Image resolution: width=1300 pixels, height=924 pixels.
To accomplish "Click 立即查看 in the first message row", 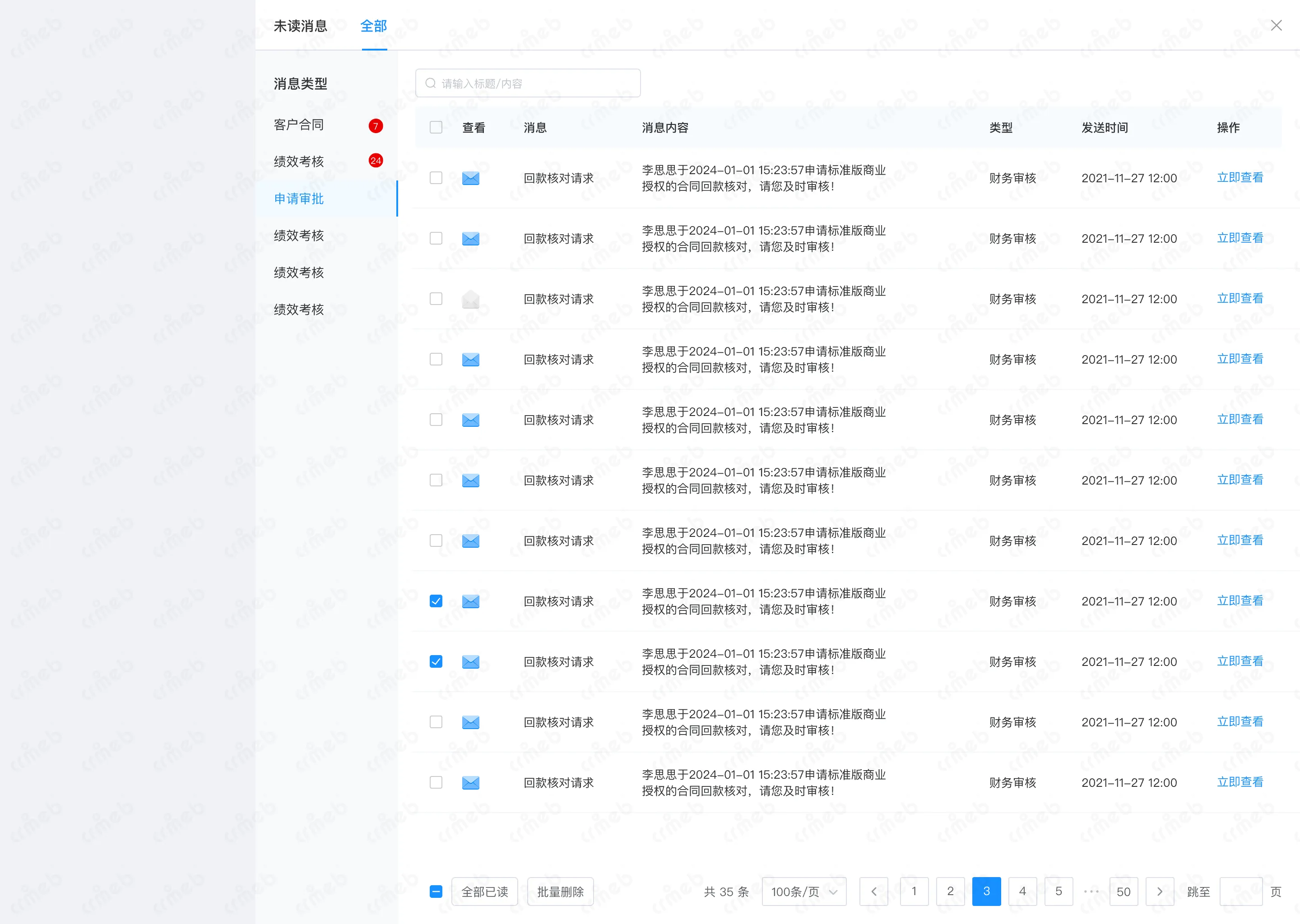I will [1240, 177].
